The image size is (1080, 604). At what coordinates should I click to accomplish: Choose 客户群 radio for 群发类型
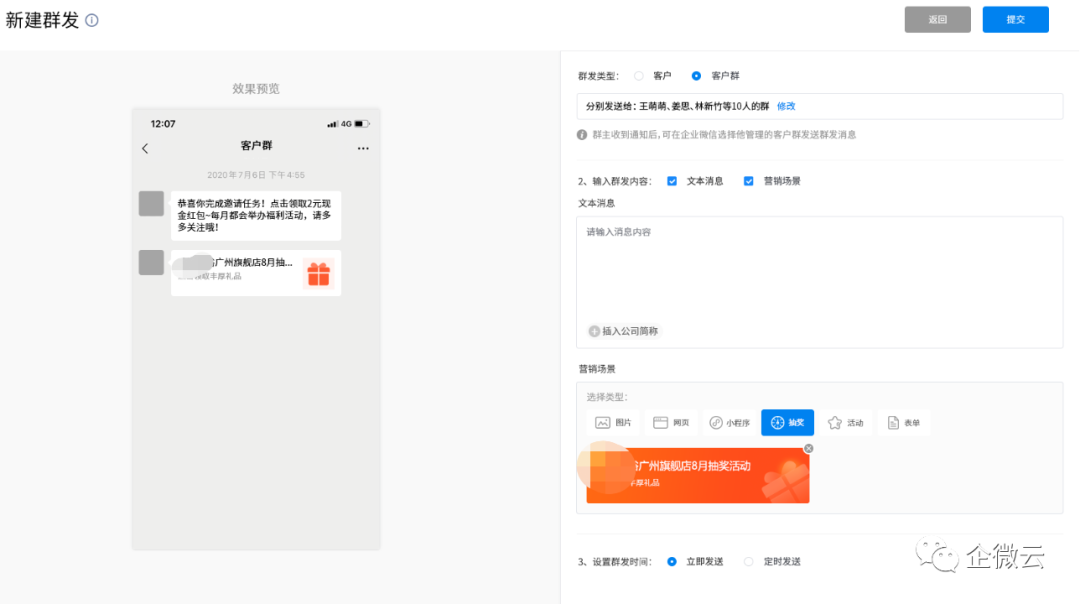click(697, 76)
